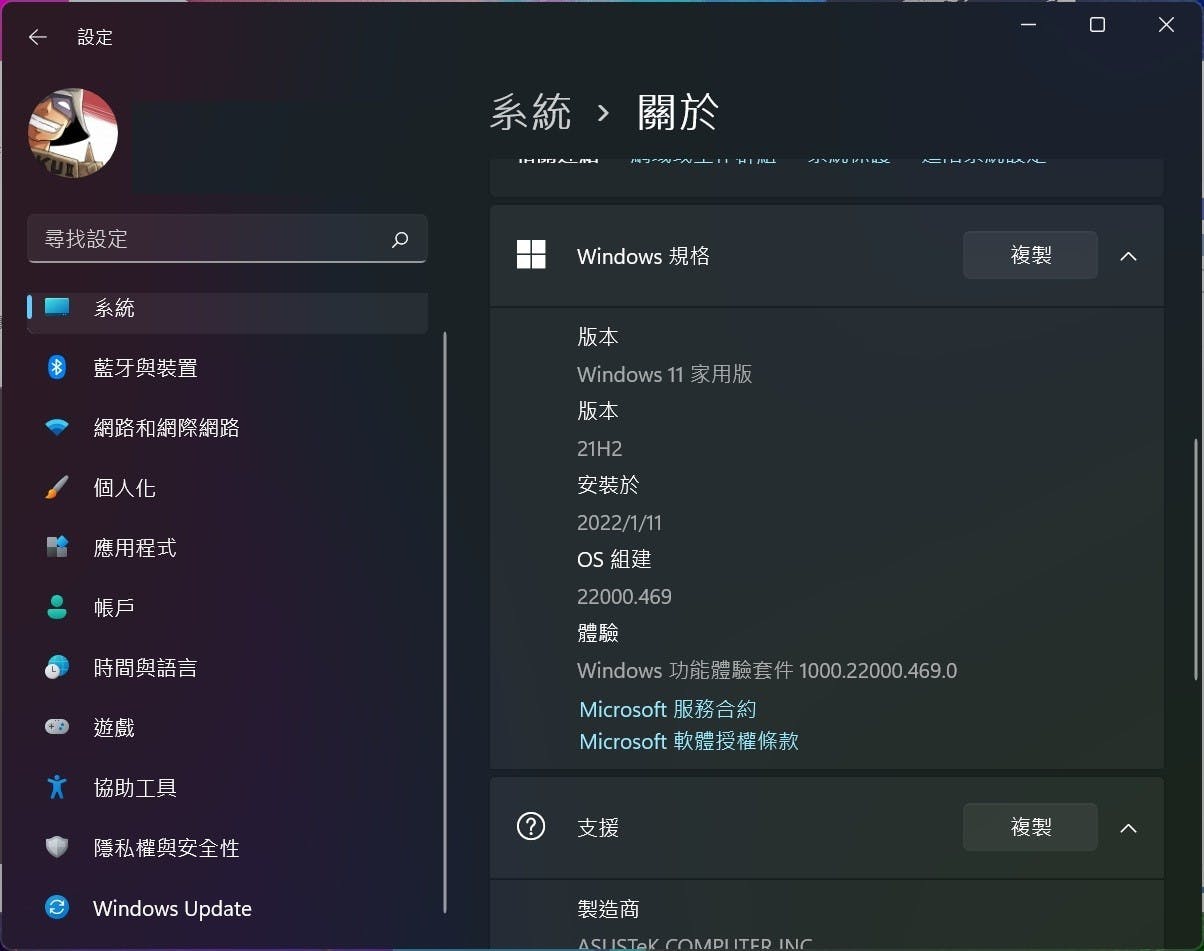Screen dimensions: 1204x951
Task: Click the 21H2 version value
Action: [600, 448]
